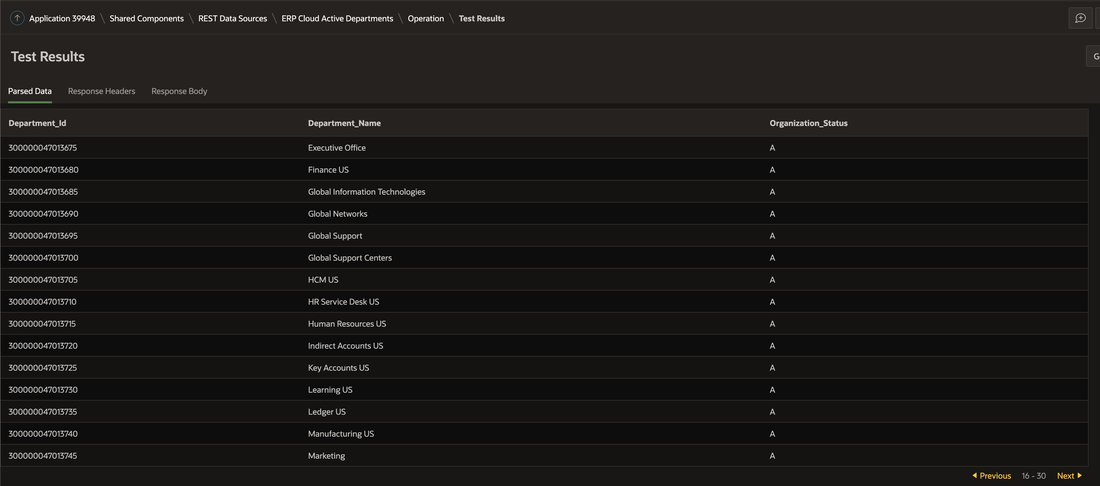Select the Parsed Data tab
1100x486 pixels.
pyautogui.click(x=30, y=91)
